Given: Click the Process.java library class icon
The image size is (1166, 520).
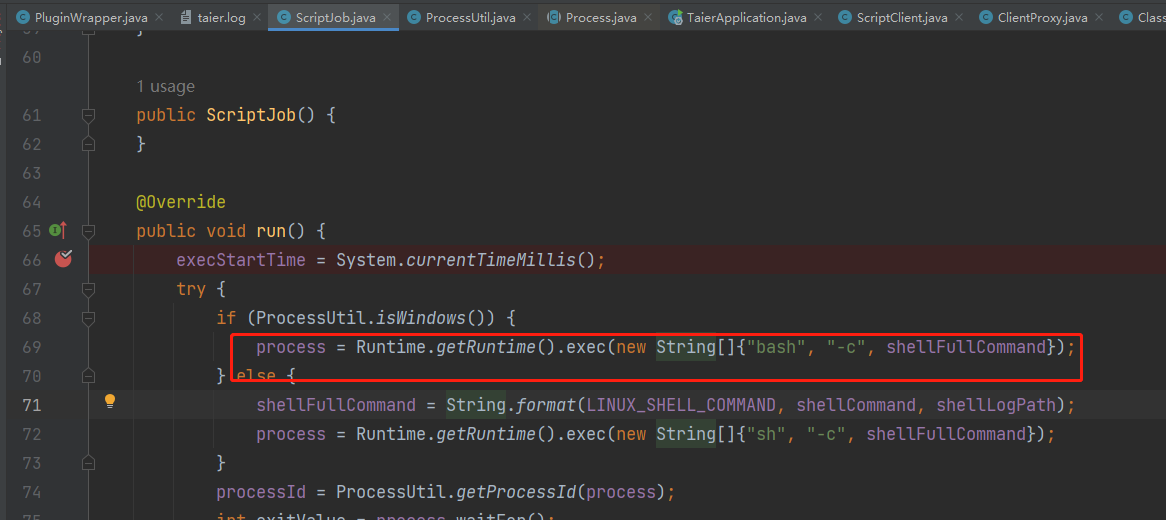Looking at the screenshot, I should point(554,18).
